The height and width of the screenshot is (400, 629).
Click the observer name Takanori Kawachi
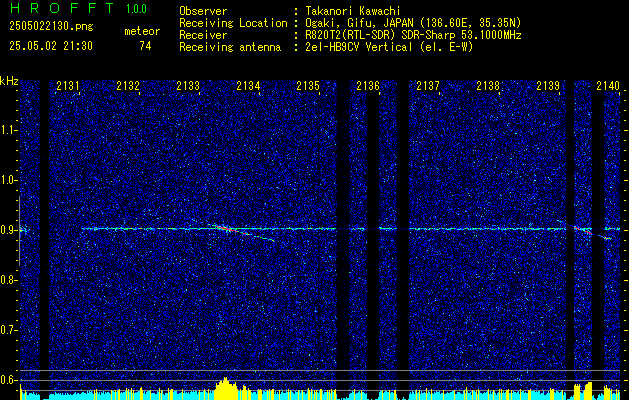pos(353,12)
